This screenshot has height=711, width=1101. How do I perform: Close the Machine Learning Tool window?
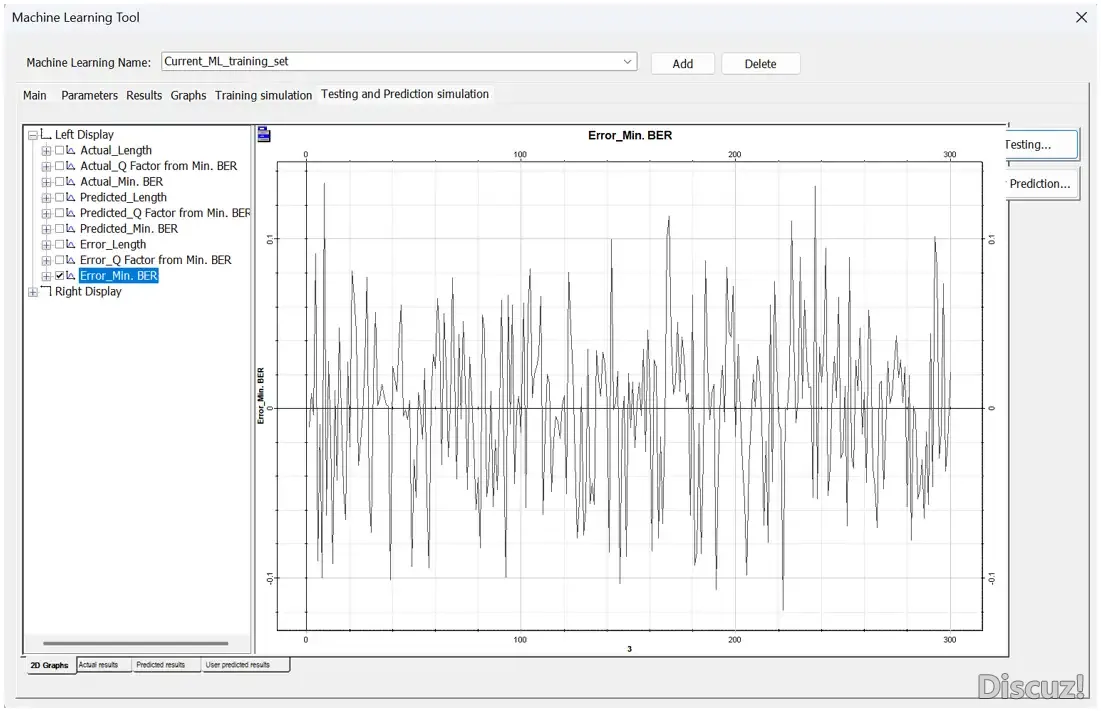pyautogui.click(x=1081, y=18)
